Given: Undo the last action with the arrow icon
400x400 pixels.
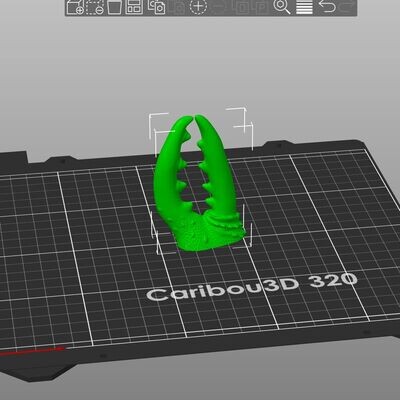Looking at the screenshot, I should 327,6.
